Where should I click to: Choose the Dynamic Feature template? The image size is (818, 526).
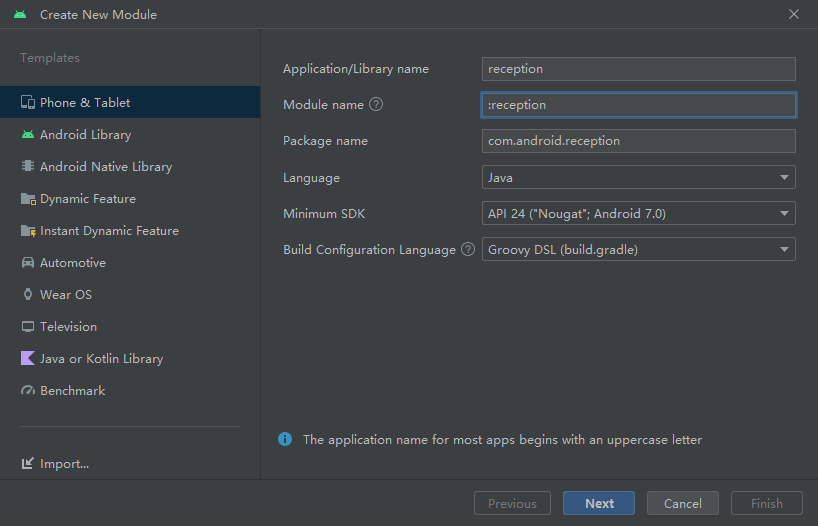tap(87, 199)
